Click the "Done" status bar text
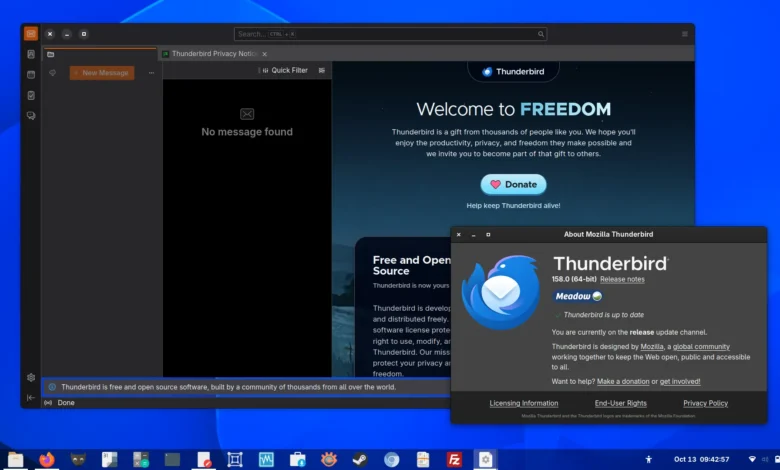780x470 pixels. pos(66,403)
